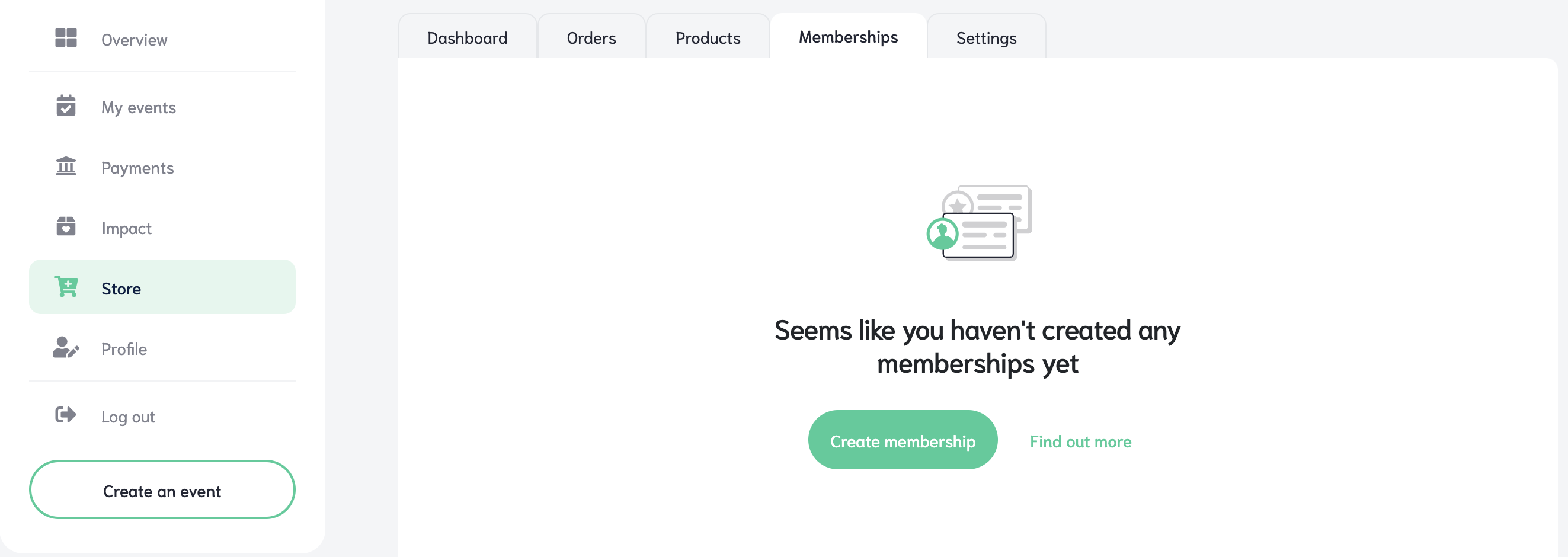1568x557 pixels.
Task: Click the My events calendar icon
Action: click(66, 105)
